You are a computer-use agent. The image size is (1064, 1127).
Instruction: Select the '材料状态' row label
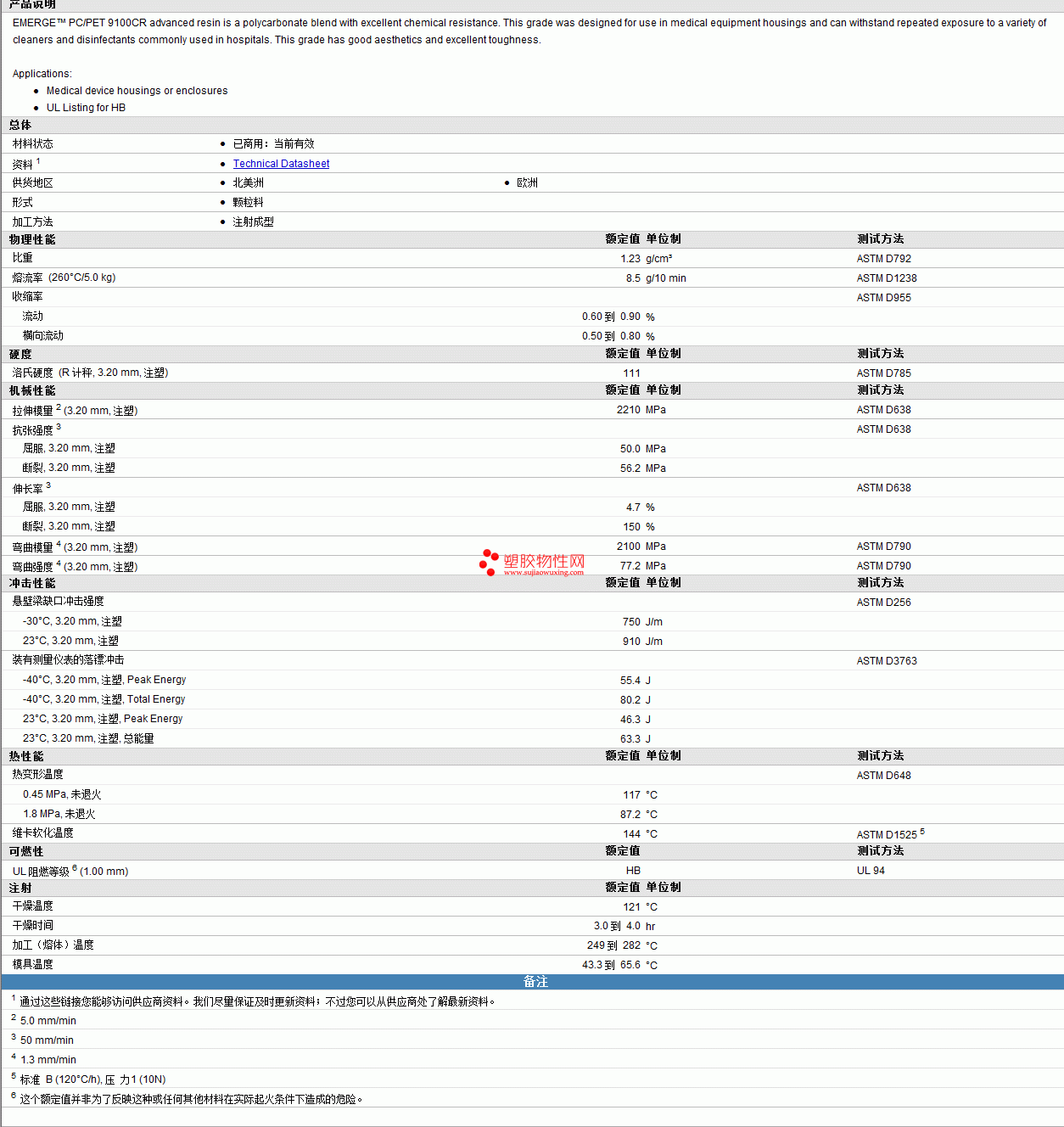tap(32, 144)
